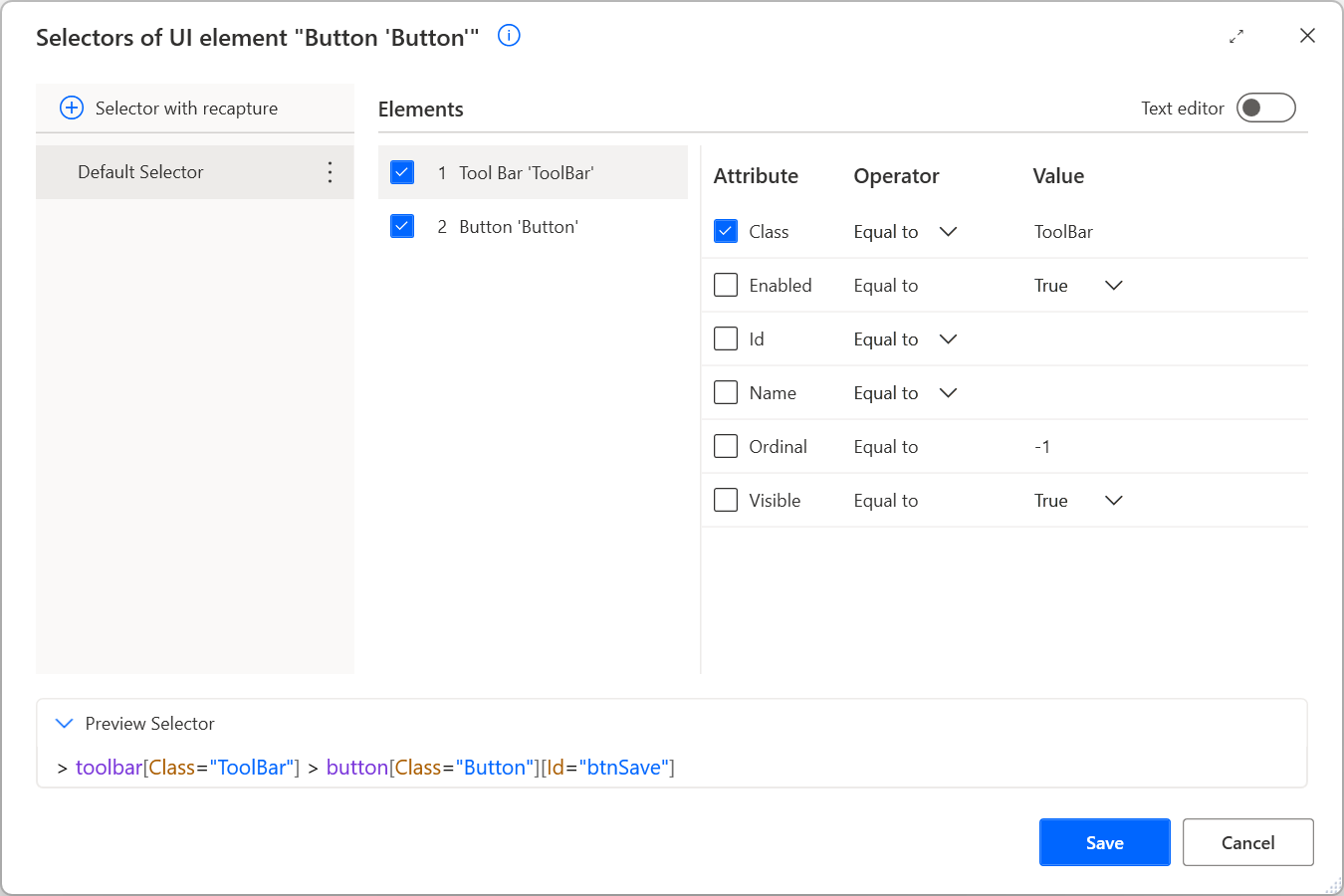Collapse the Preview Selector chevron
Viewport: 1344px width, 896px height.
coord(64,724)
